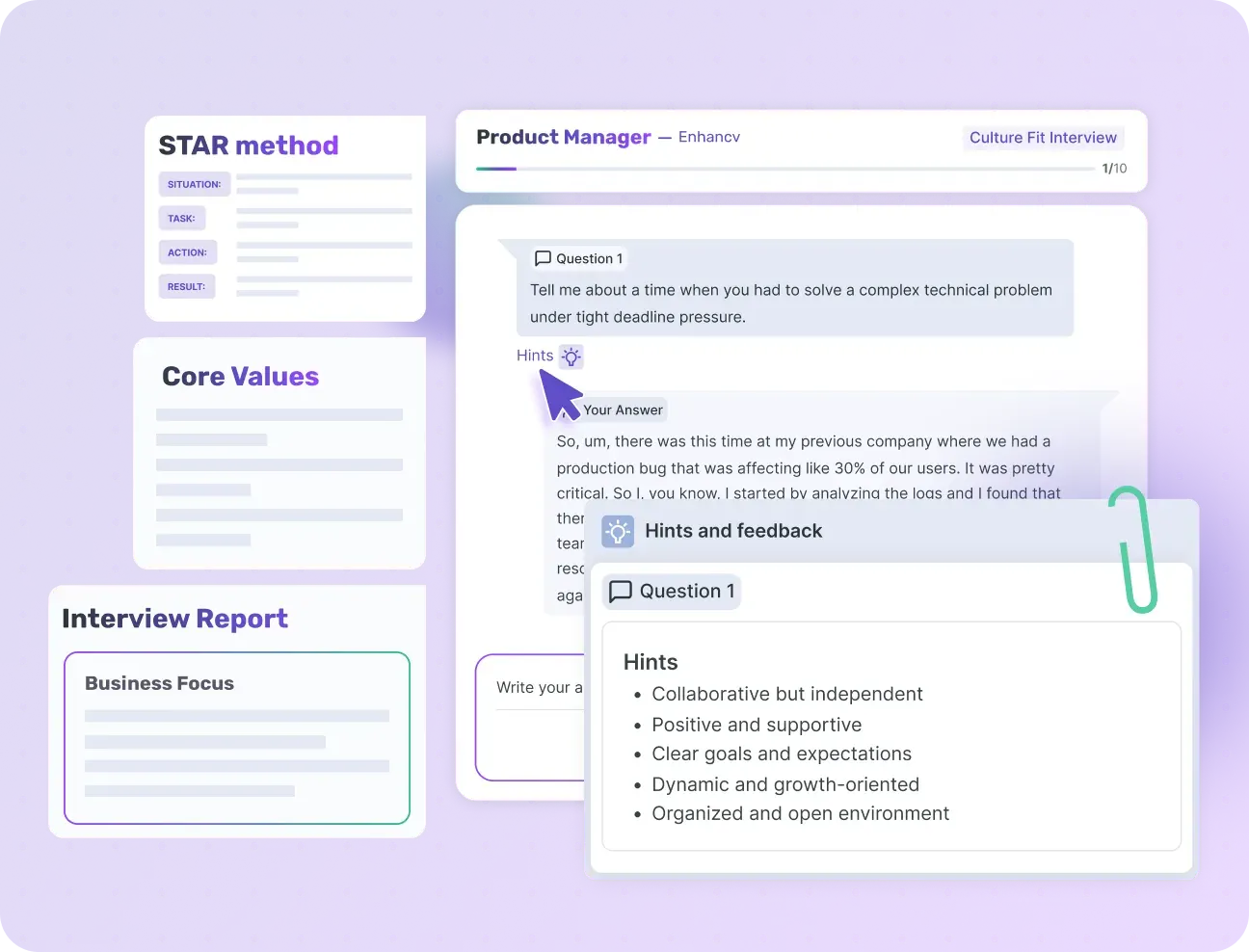
Task: Select the RESULT label in STAR method
Action: (186, 286)
